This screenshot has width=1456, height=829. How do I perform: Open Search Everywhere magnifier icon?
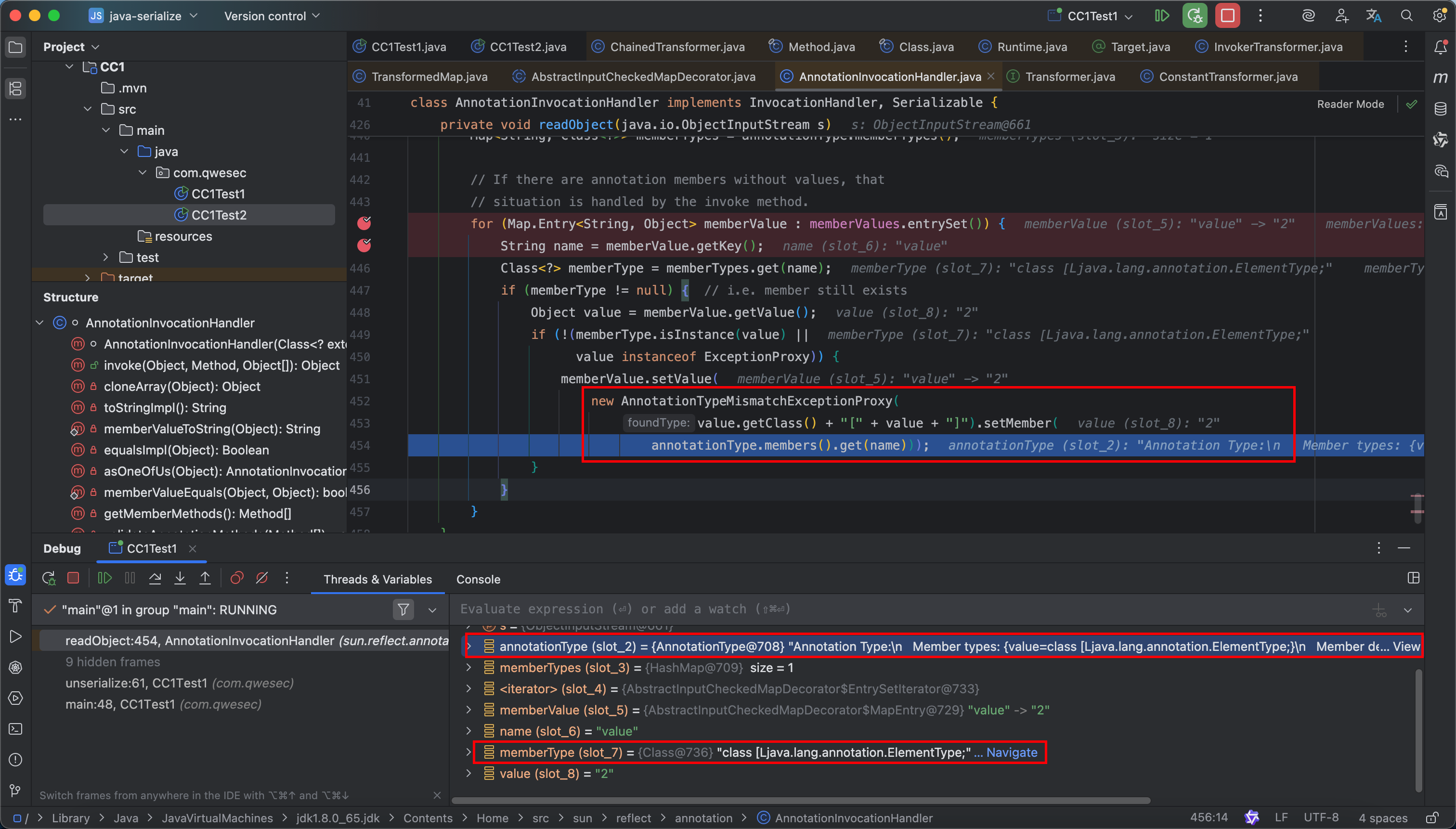tap(1406, 16)
